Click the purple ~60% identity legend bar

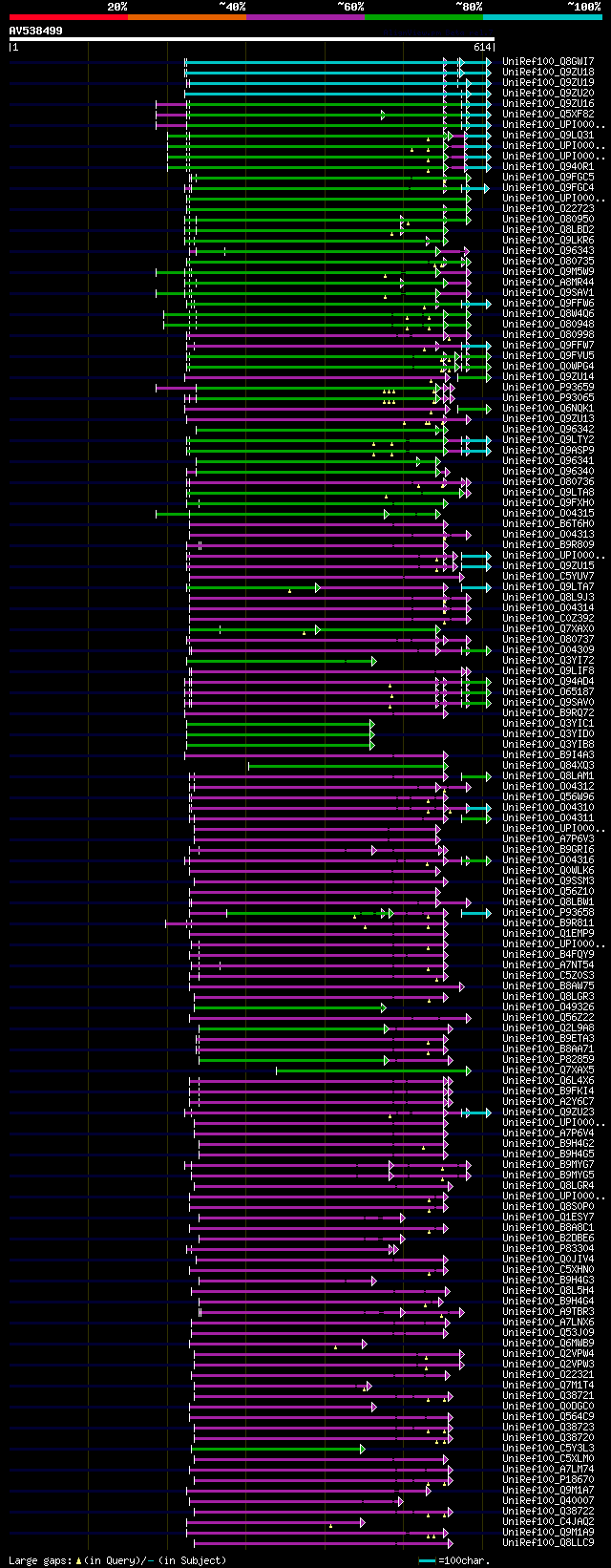(x=305, y=17)
